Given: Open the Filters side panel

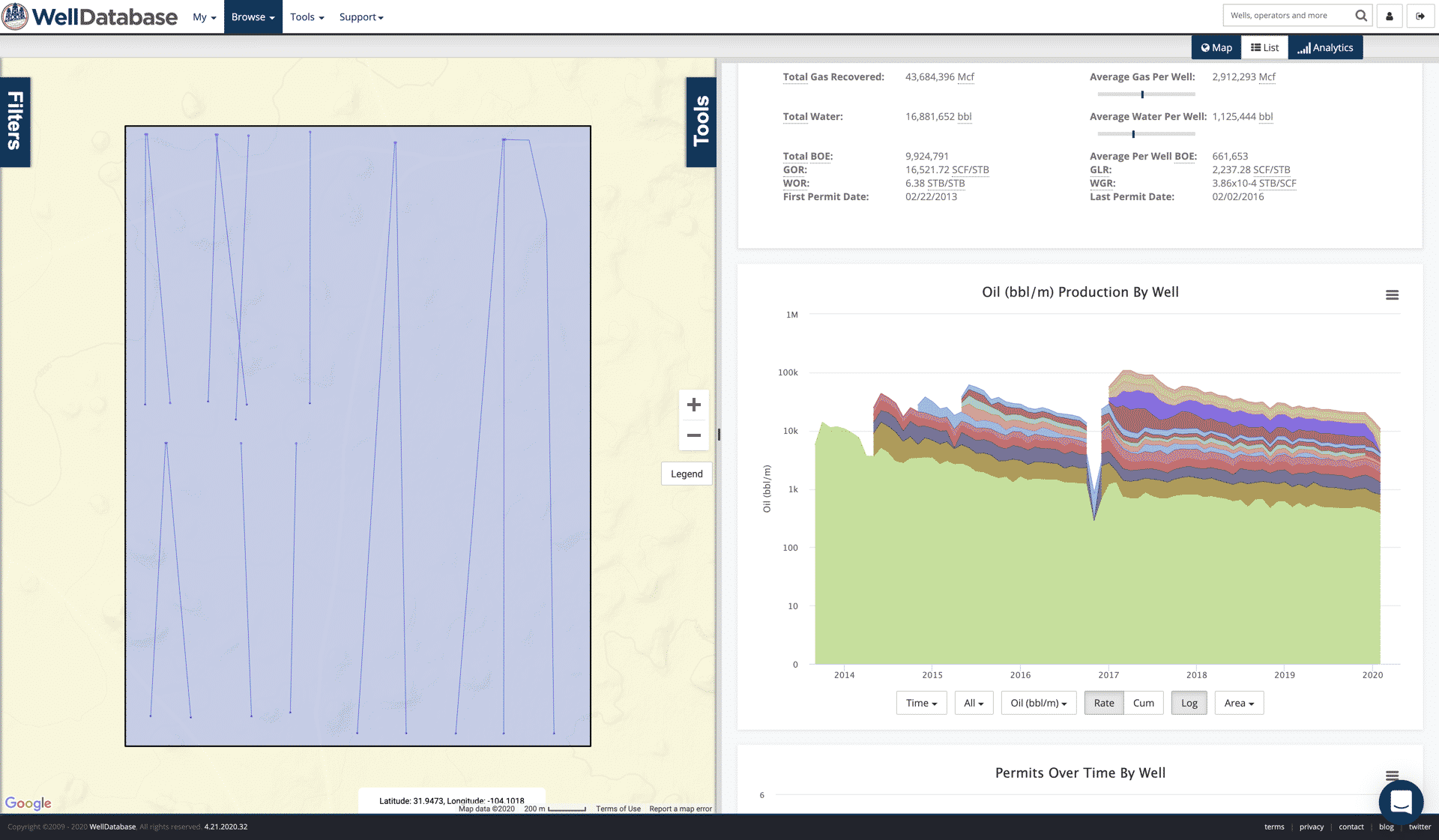Looking at the screenshot, I should coord(15,121).
